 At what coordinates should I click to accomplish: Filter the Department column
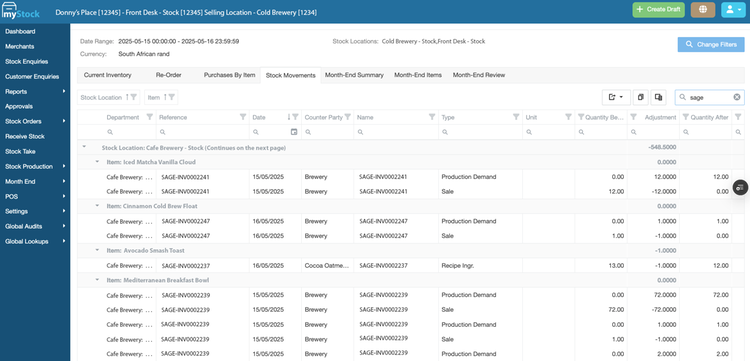point(149,117)
